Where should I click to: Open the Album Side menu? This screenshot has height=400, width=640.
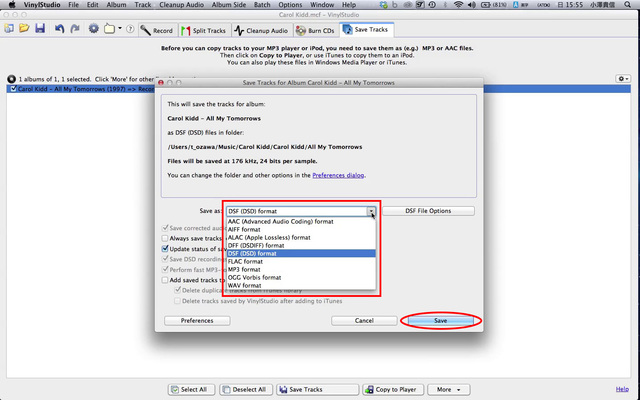point(229,5)
